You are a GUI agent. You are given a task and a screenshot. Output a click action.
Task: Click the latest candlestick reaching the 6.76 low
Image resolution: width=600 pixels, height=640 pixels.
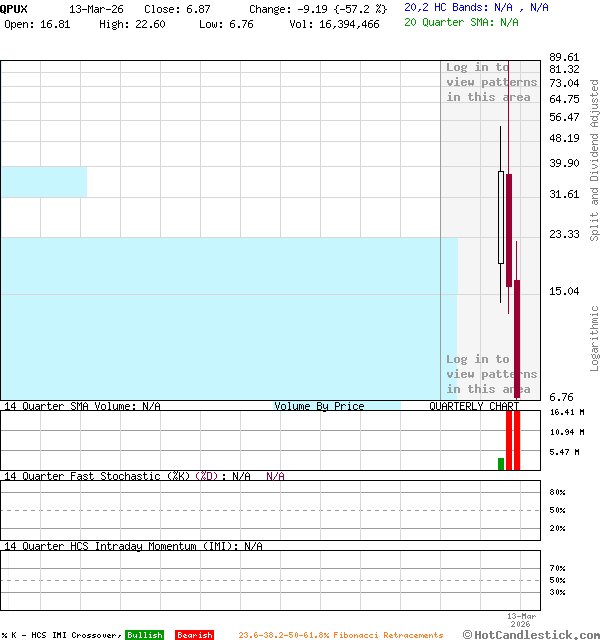pyautogui.click(x=517, y=340)
